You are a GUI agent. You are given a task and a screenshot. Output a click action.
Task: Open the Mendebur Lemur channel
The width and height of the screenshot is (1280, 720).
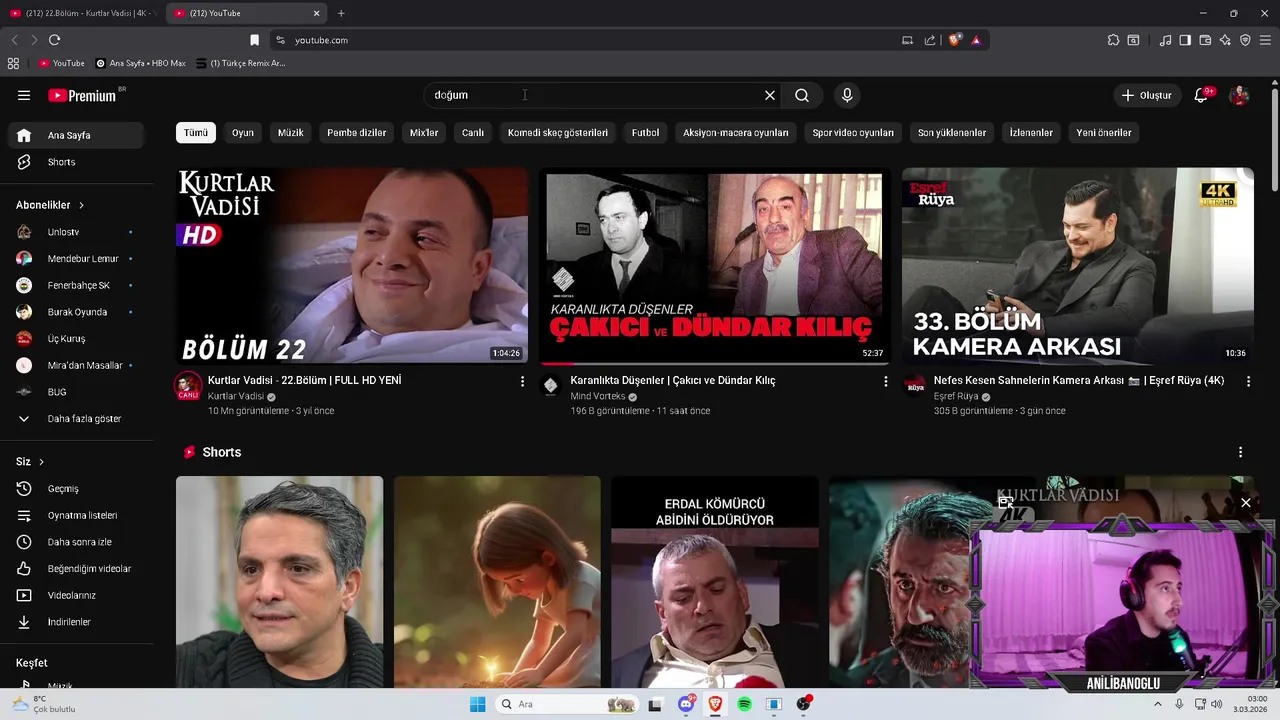pyautogui.click(x=76, y=259)
